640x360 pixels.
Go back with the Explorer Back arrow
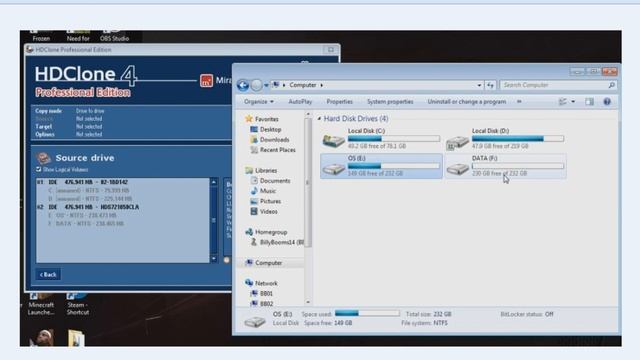click(243, 85)
